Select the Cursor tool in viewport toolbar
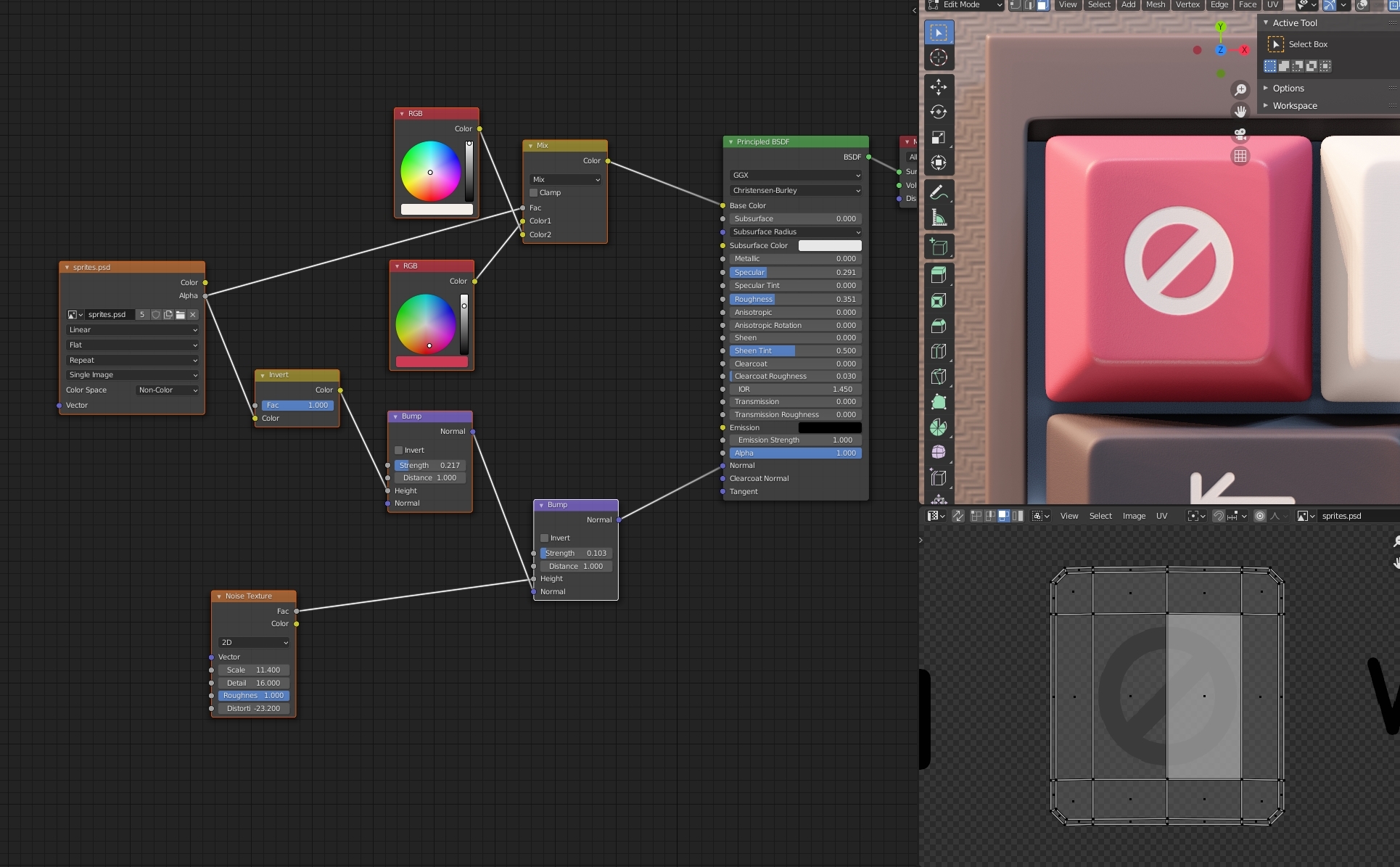Viewport: 1400px width, 867px height. (939, 58)
